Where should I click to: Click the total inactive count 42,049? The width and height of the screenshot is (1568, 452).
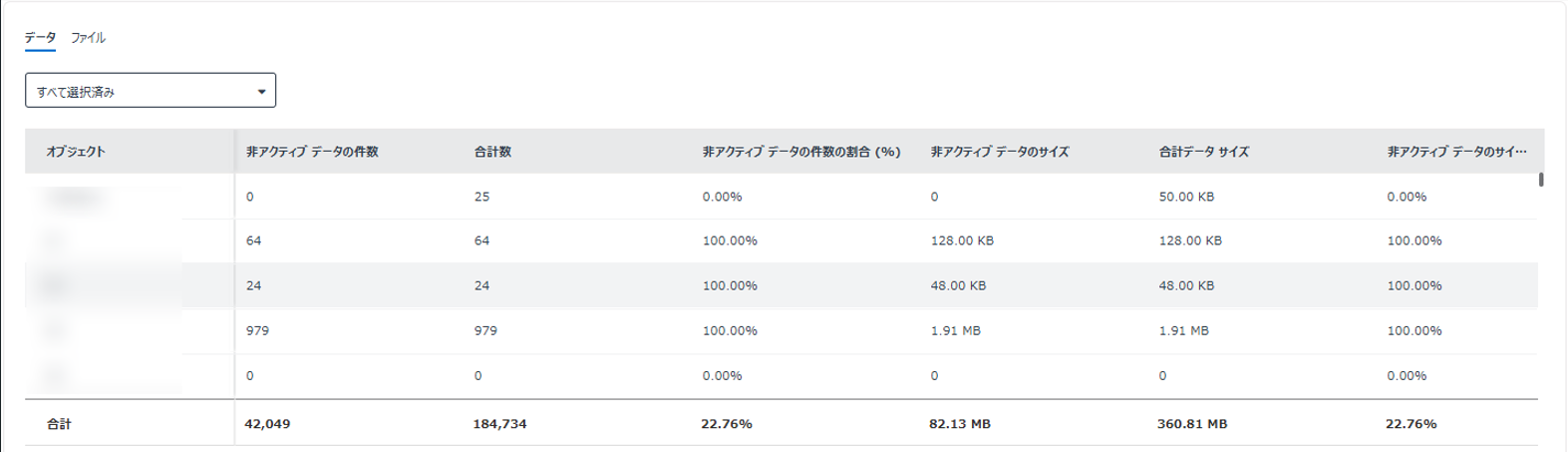(267, 424)
